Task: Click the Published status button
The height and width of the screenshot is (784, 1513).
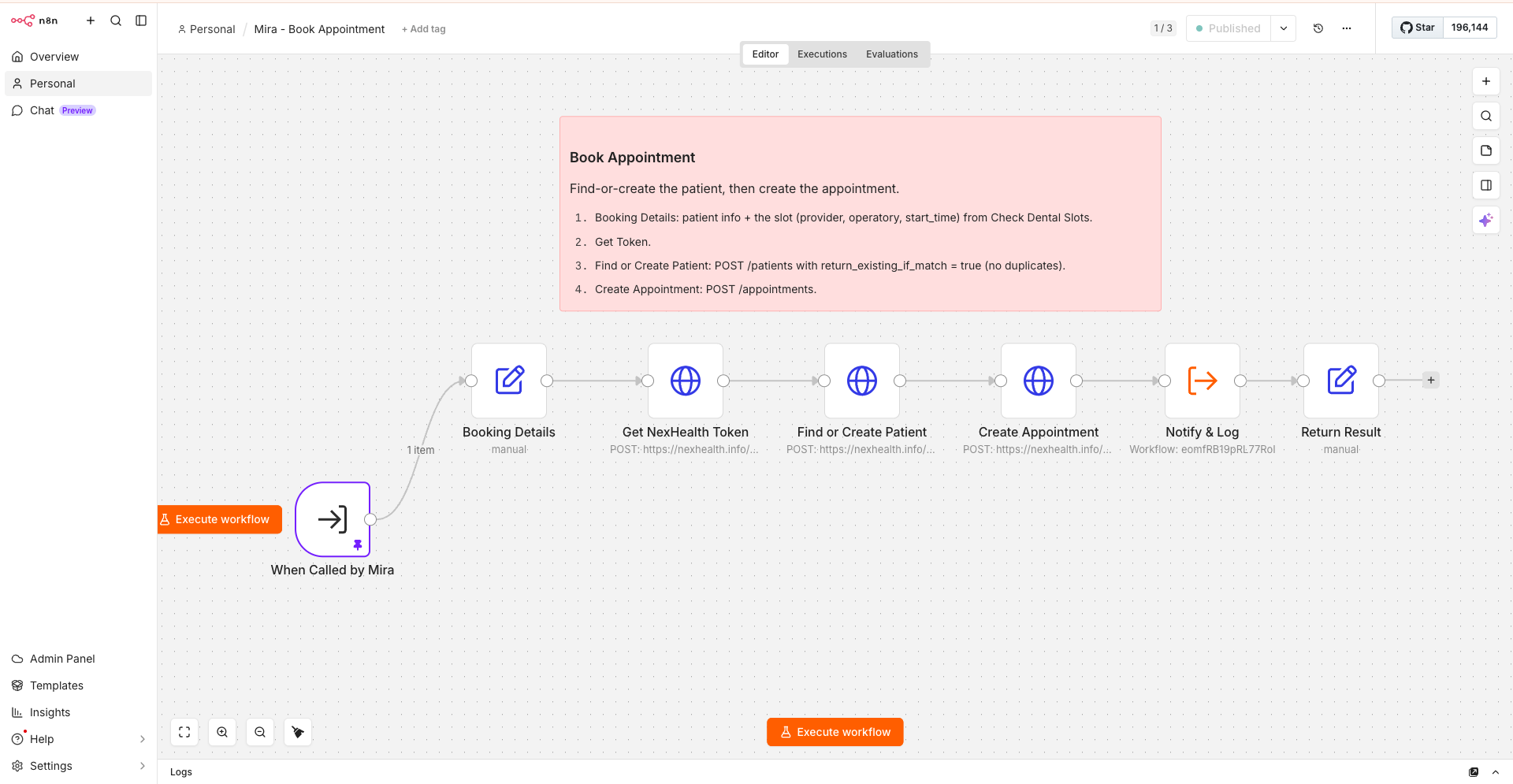Action: point(1228,28)
